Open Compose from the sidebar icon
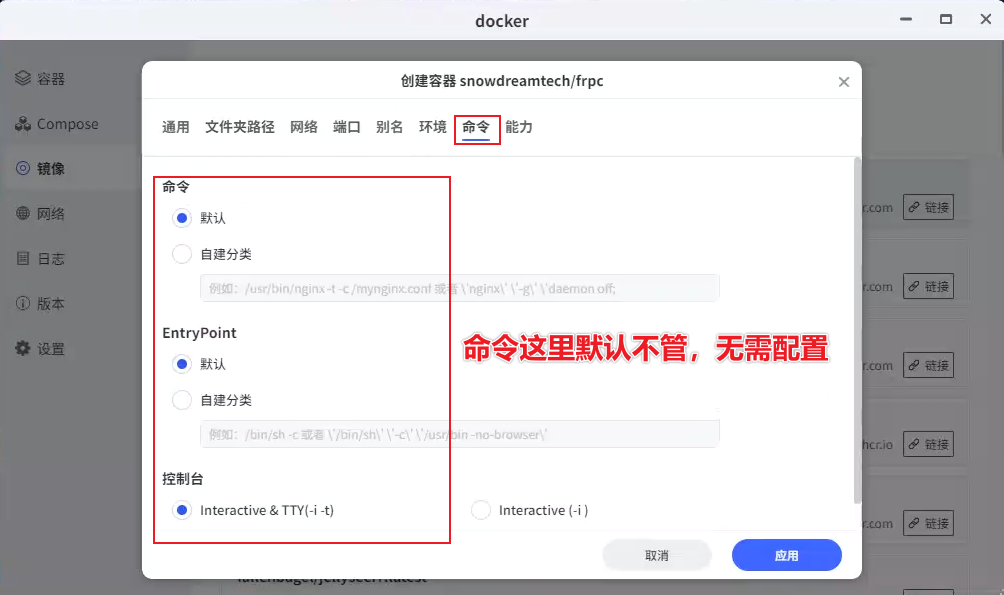This screenshot has height=595, width=1004. 23,124
